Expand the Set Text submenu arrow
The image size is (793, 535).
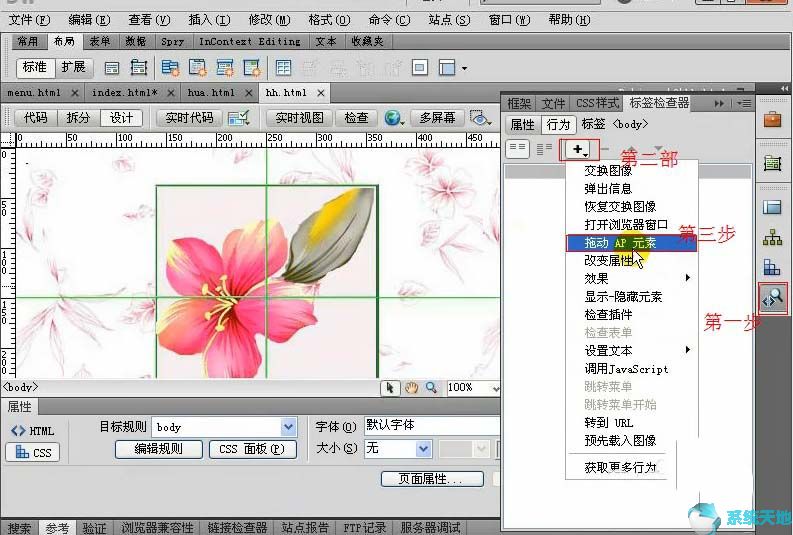click(687, 349)
